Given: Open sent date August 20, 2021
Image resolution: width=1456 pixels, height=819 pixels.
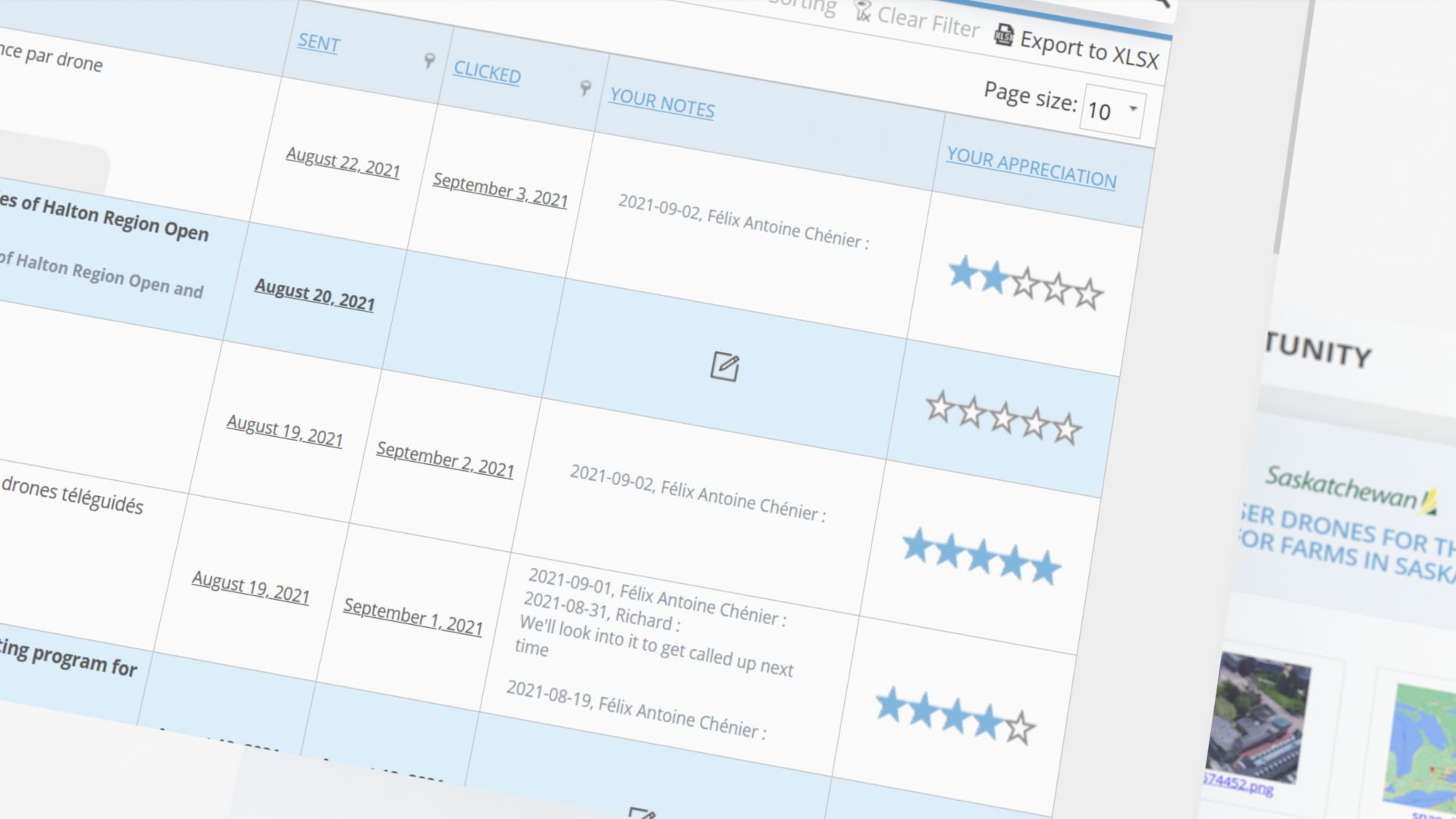Looking at the screenshot, I should tap(315, 294).
